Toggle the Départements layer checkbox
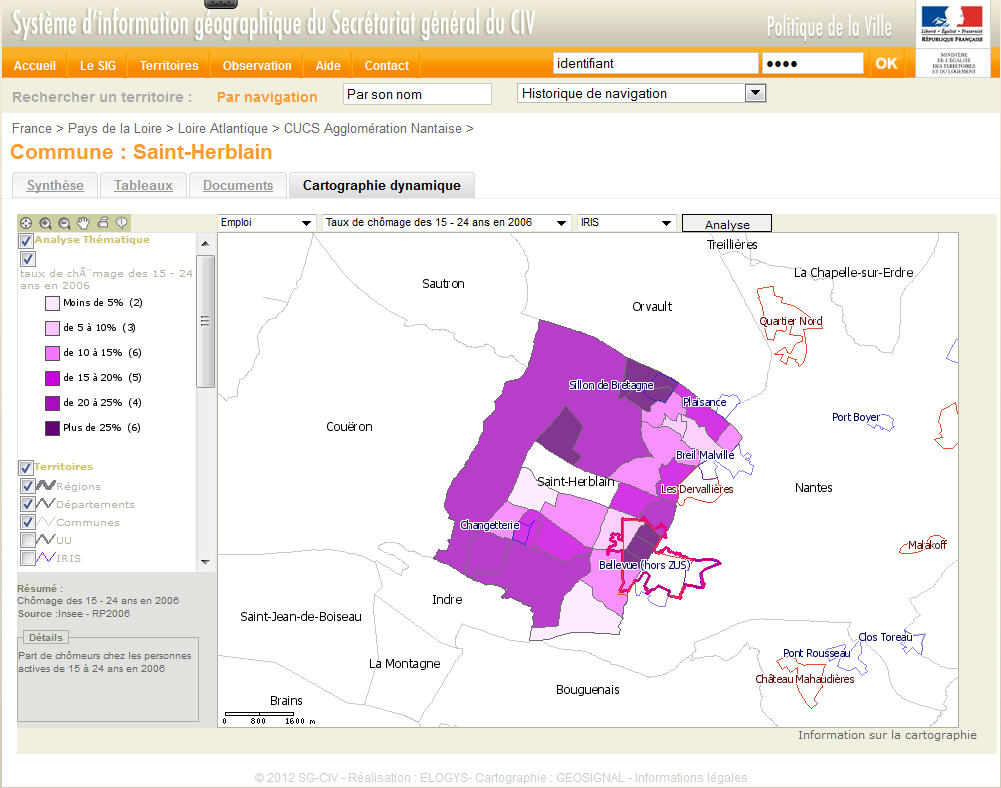Screen dimensions: 1001x788 [x=27, y=504]
